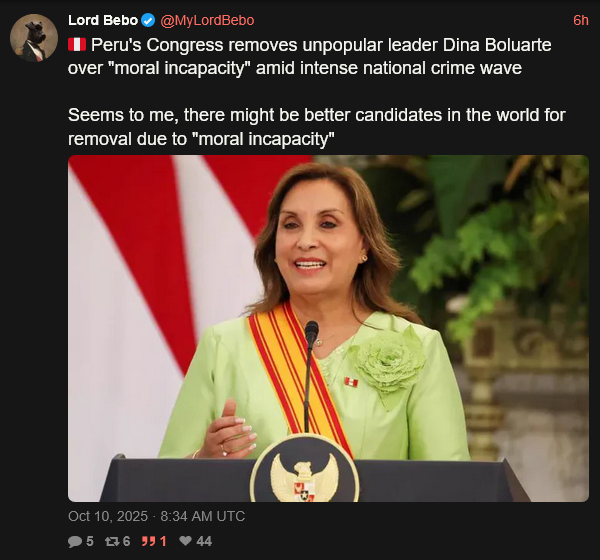Viewport: 600px width, 560px height.
Task: Click the "Seems to me" commentary paragraph
Action: 316,125
